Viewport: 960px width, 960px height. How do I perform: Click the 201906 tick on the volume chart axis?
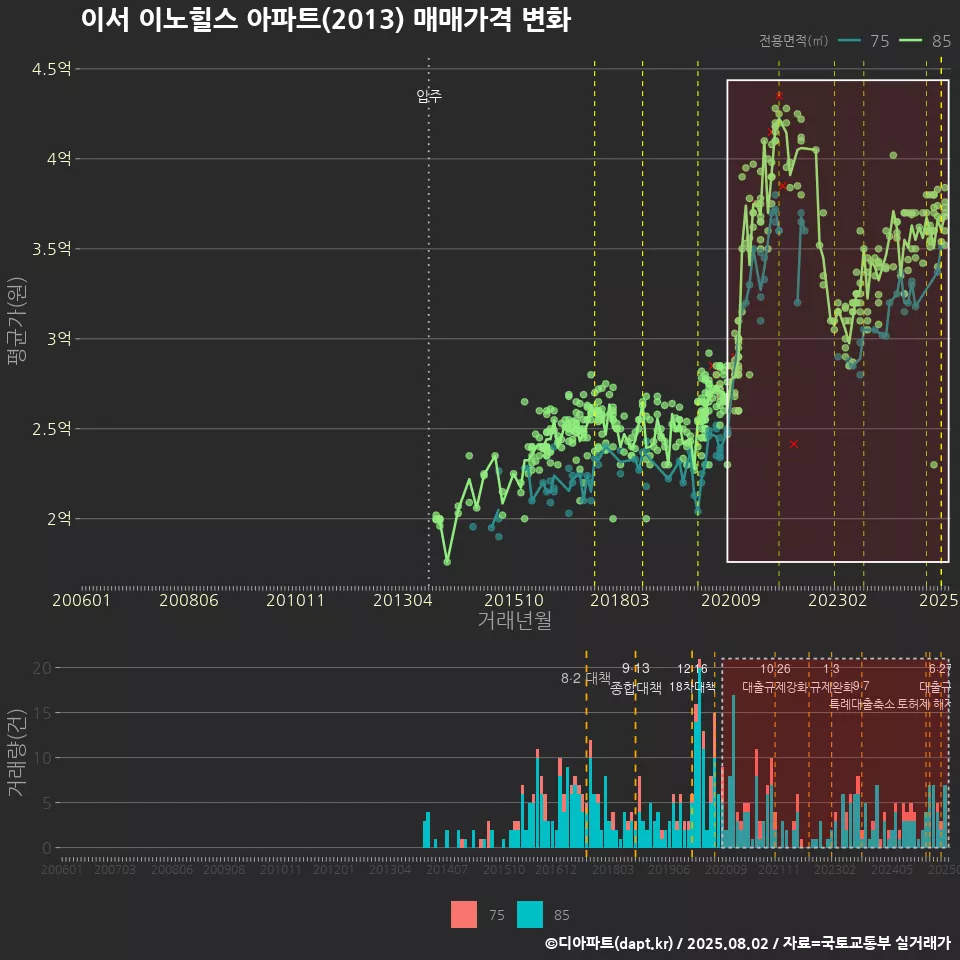click(x=669, y=869)
